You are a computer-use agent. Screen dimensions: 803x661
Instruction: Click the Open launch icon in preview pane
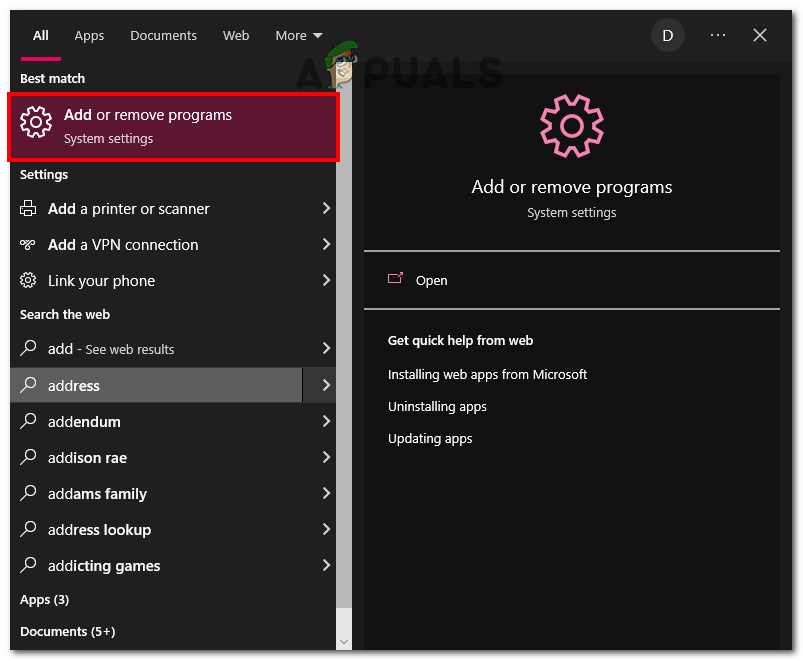click(395, 278)
